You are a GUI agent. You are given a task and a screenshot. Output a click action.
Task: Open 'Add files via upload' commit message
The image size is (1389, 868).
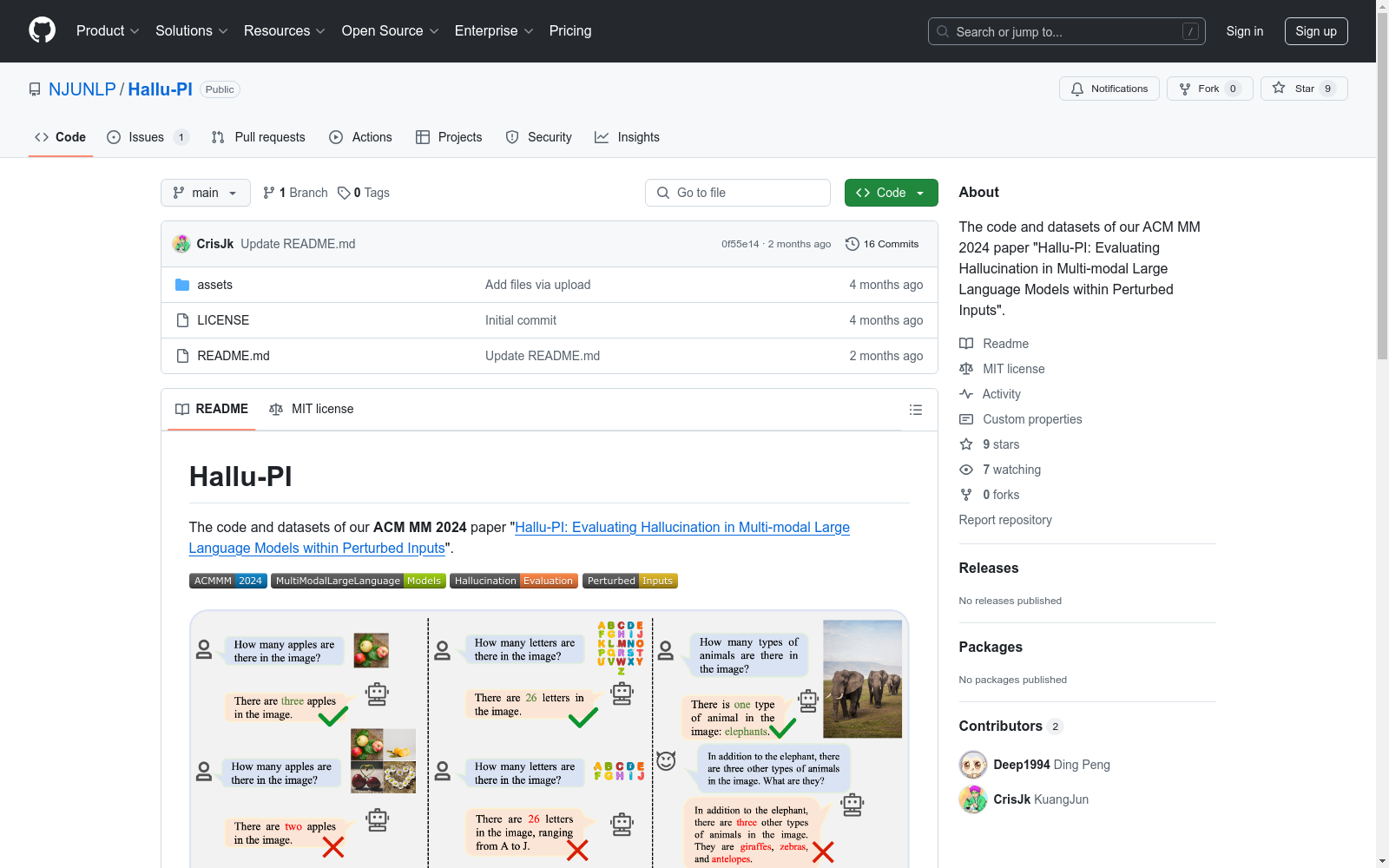point(537,285)
